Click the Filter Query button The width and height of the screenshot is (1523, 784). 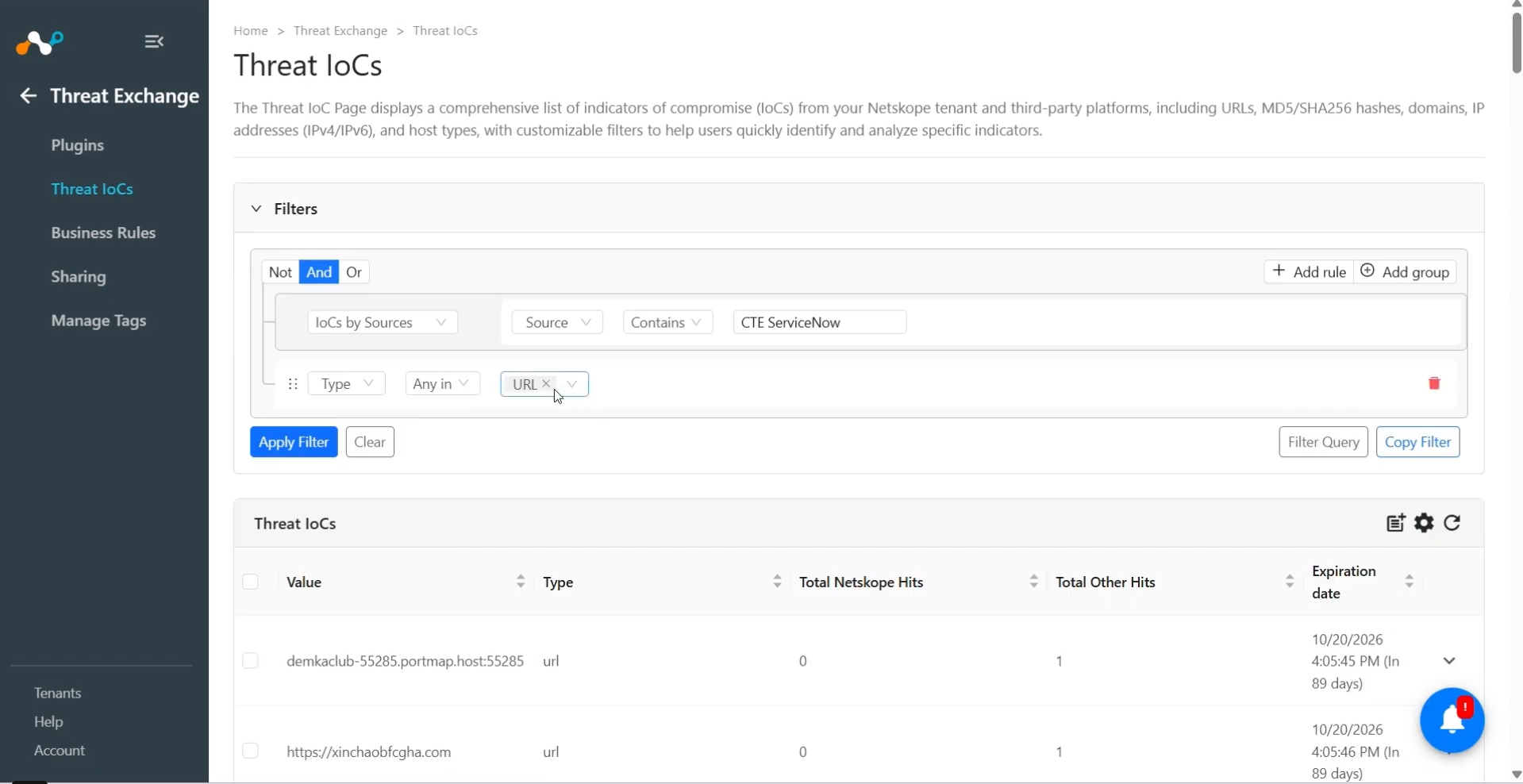pyautogui.click(x=1323, y=442)
